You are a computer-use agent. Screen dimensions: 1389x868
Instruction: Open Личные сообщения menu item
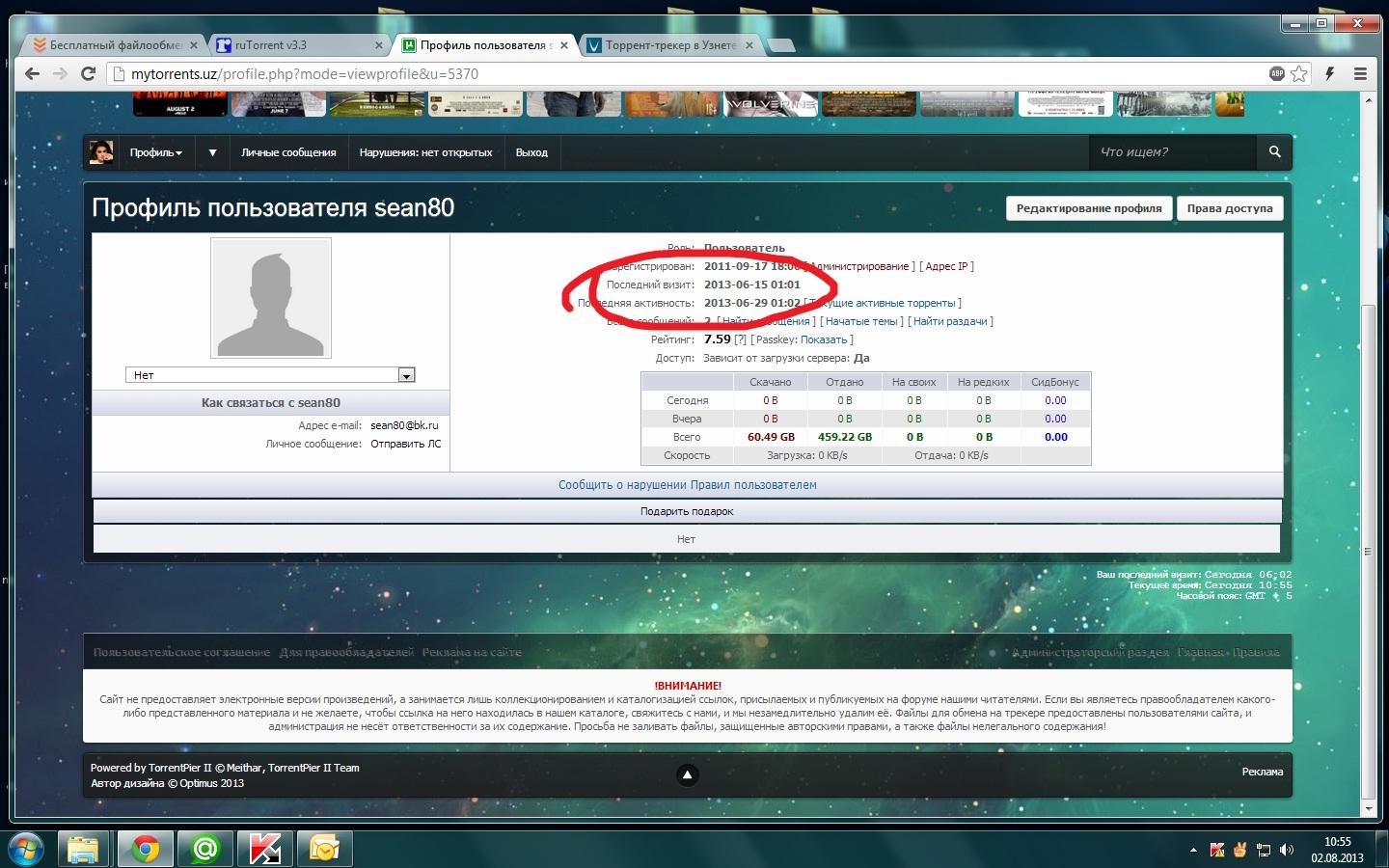point(288,152)
